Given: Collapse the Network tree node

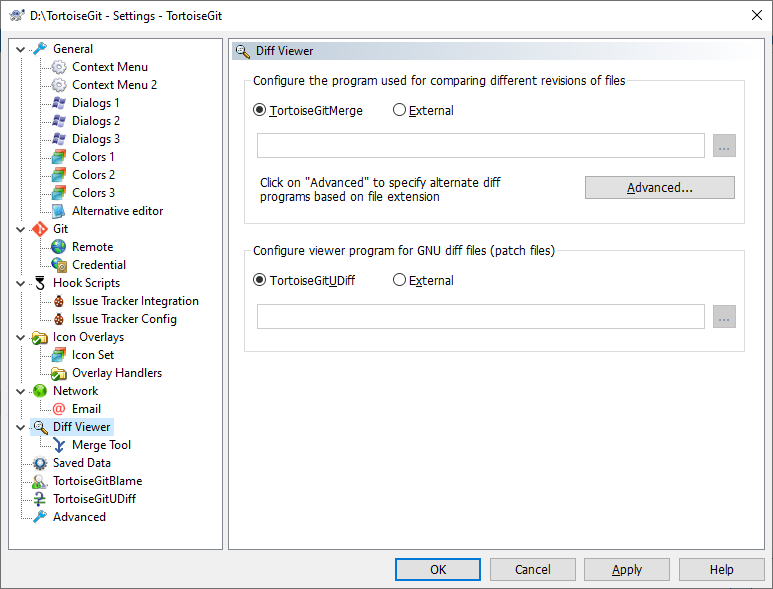Looking at the screenshot, I should 20,391.
